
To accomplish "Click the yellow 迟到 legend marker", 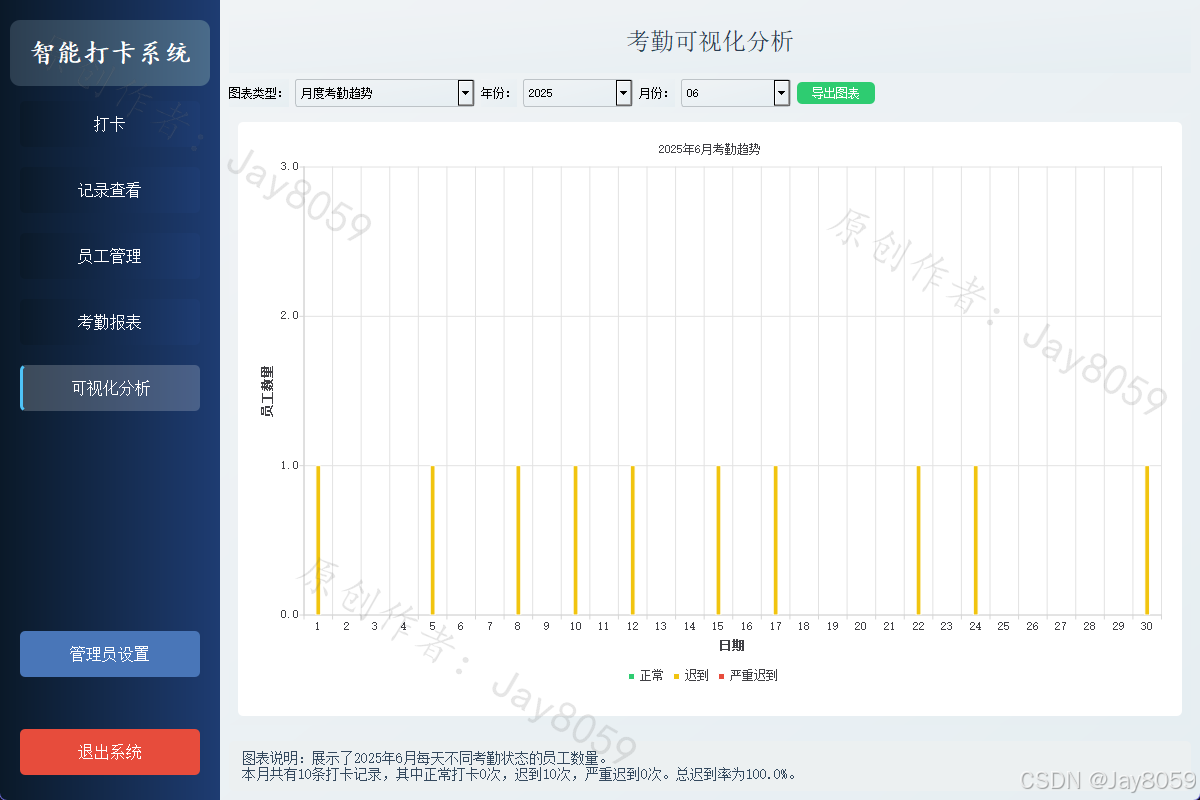I will pos(676,676).
